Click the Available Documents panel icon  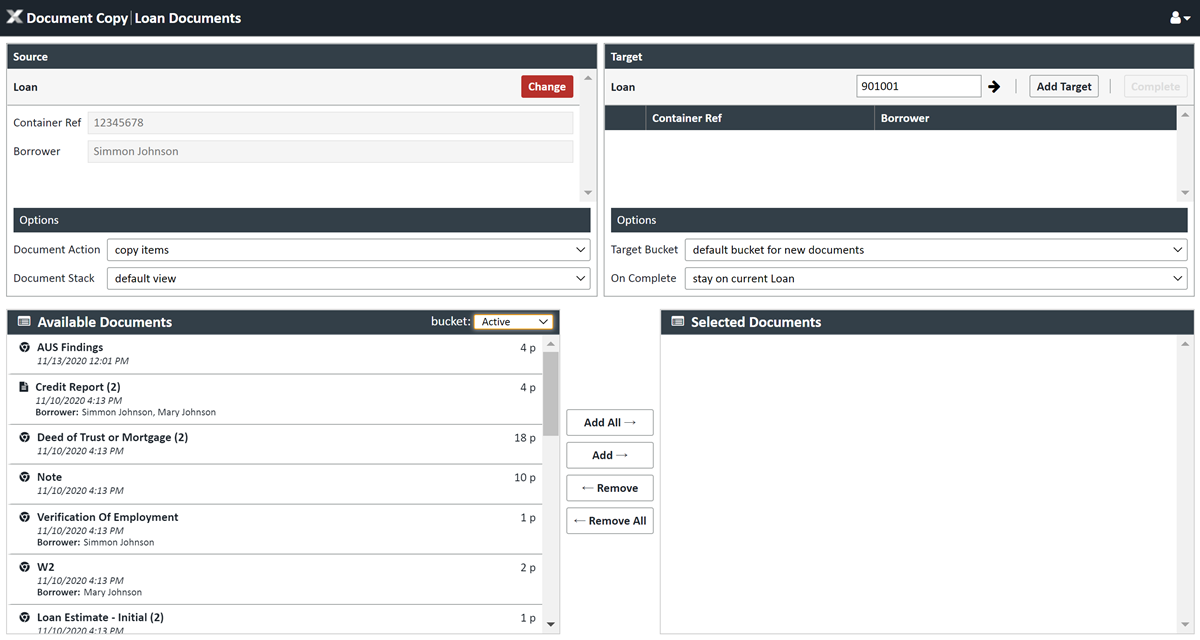pos(24,322)
